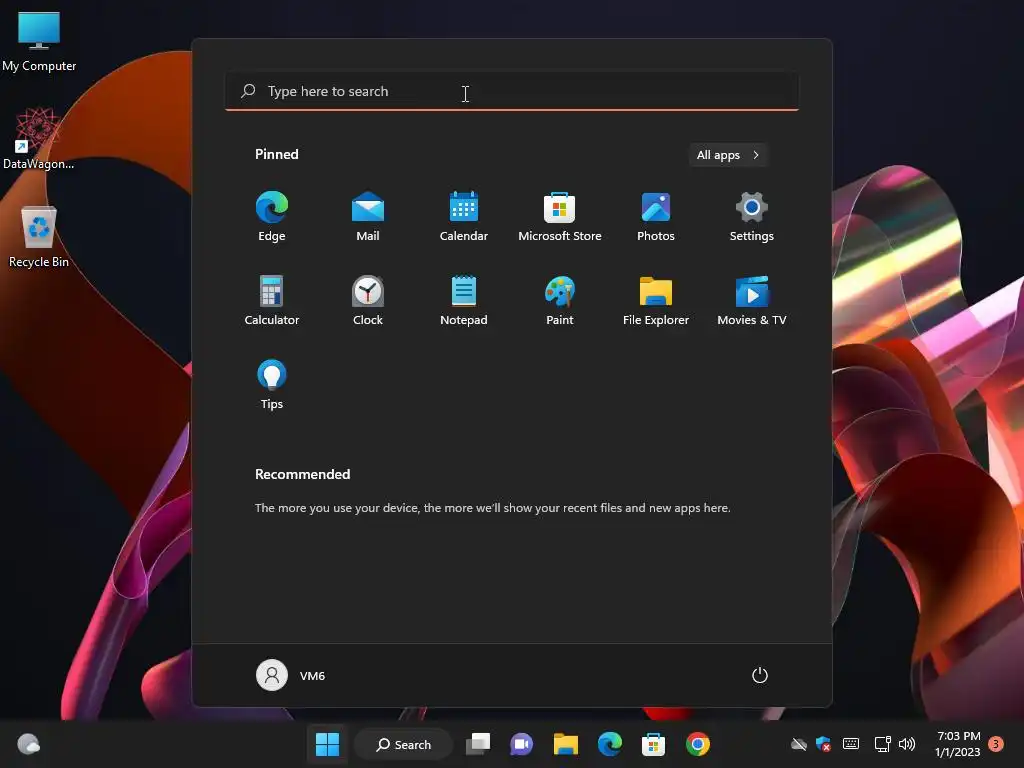Select the DataWagon desktop shortcut

point(39,139)
